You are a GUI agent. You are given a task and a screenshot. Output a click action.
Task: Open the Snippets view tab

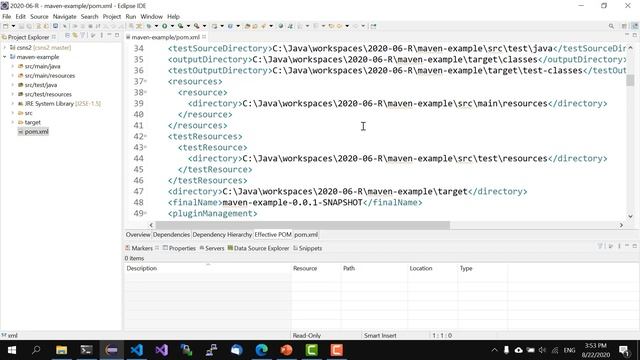(x=308, y=248)
